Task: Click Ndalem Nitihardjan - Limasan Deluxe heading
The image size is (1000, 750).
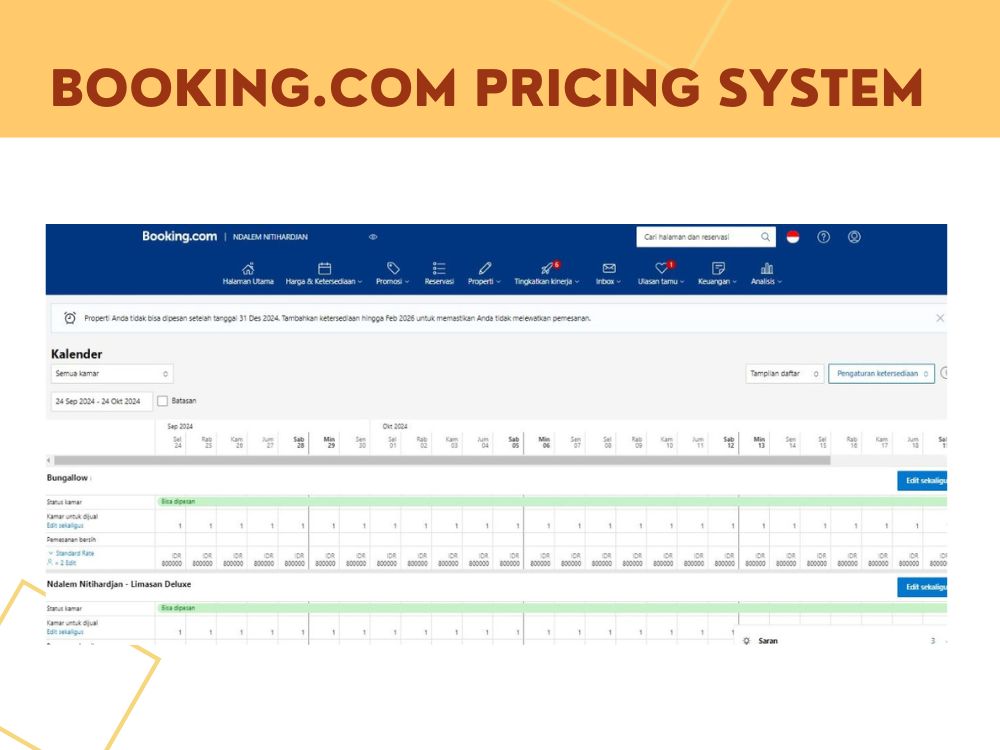Action: tap(119, 584)
